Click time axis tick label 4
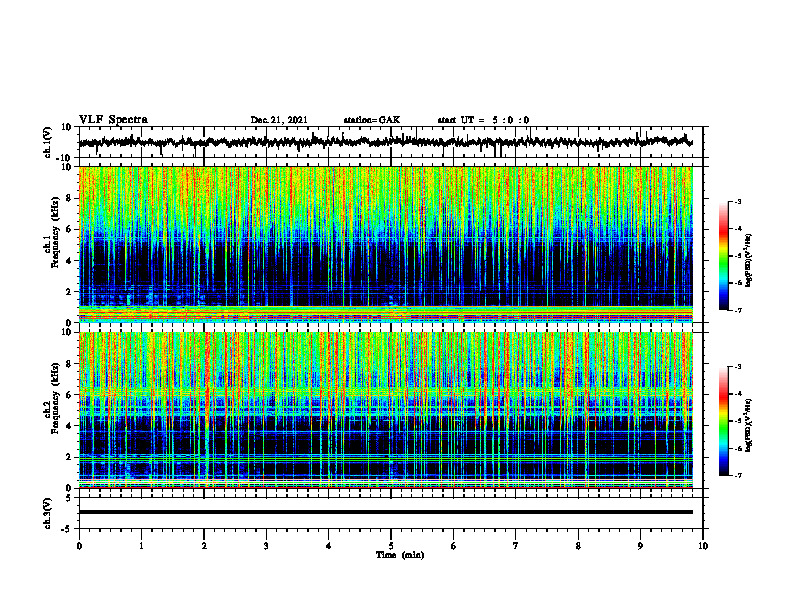 click(328, 546)
